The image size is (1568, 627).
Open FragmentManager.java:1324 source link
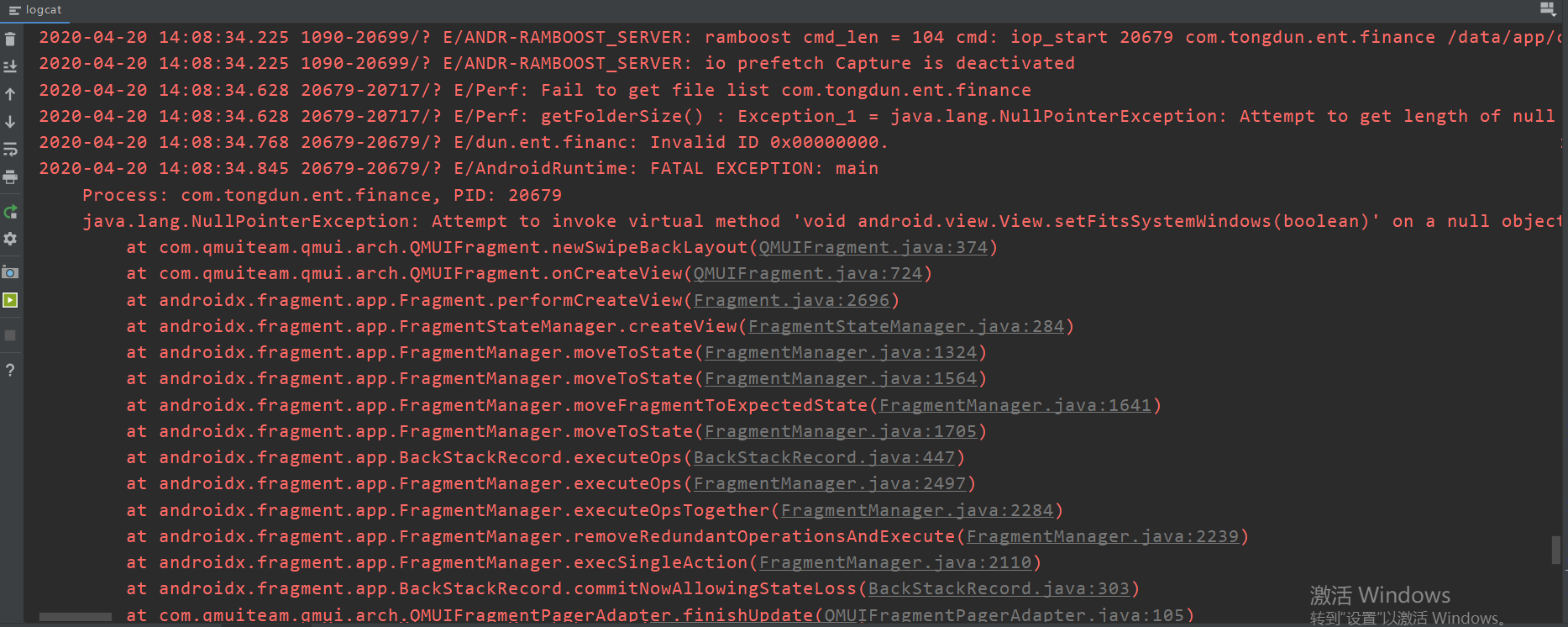tap(841, 352)
